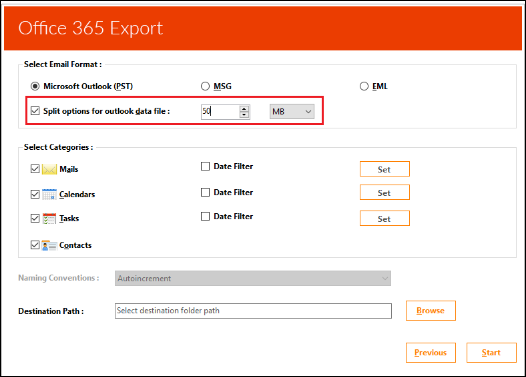
Task: Uncheck the Tasks category checkbox
Action: point(35,218)
